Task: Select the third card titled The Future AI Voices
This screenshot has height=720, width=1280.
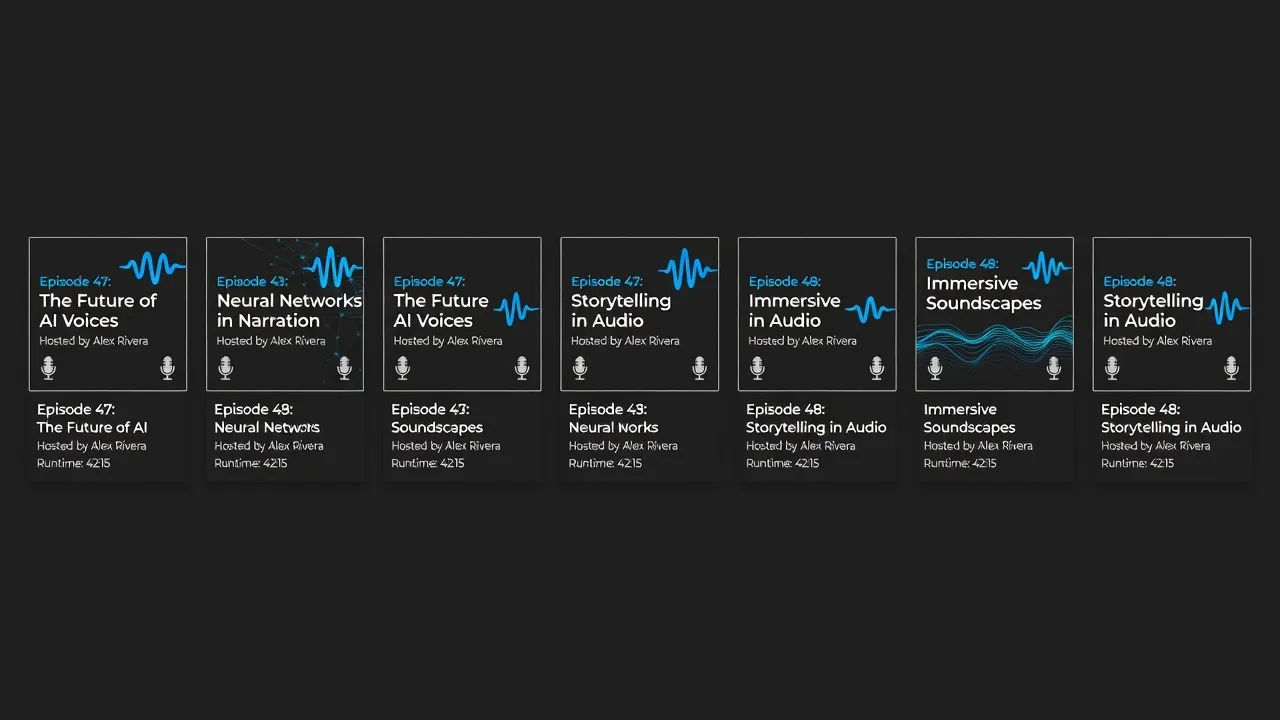Action: pyautogui.click(x=462, y=314)
